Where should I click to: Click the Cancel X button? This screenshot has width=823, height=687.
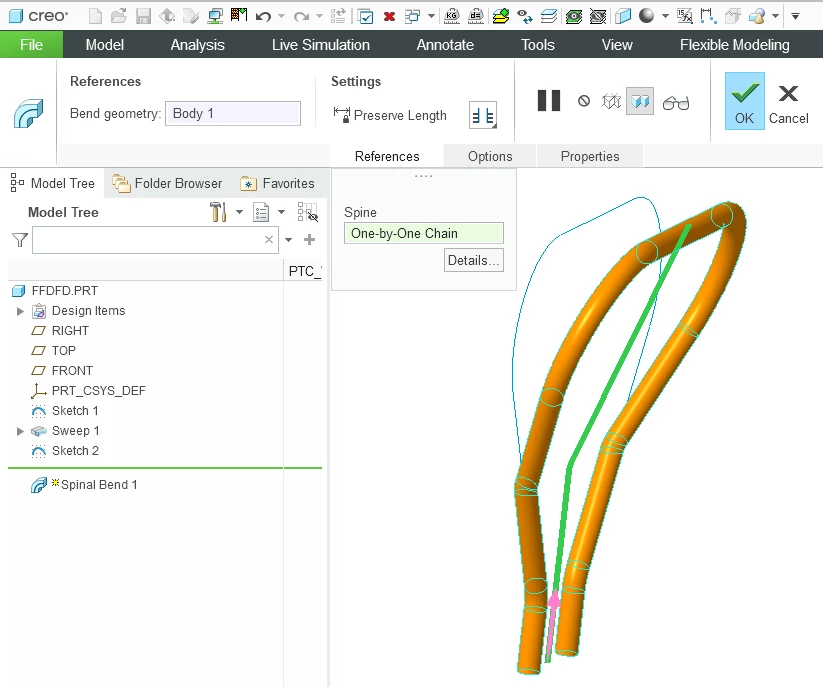788,104
